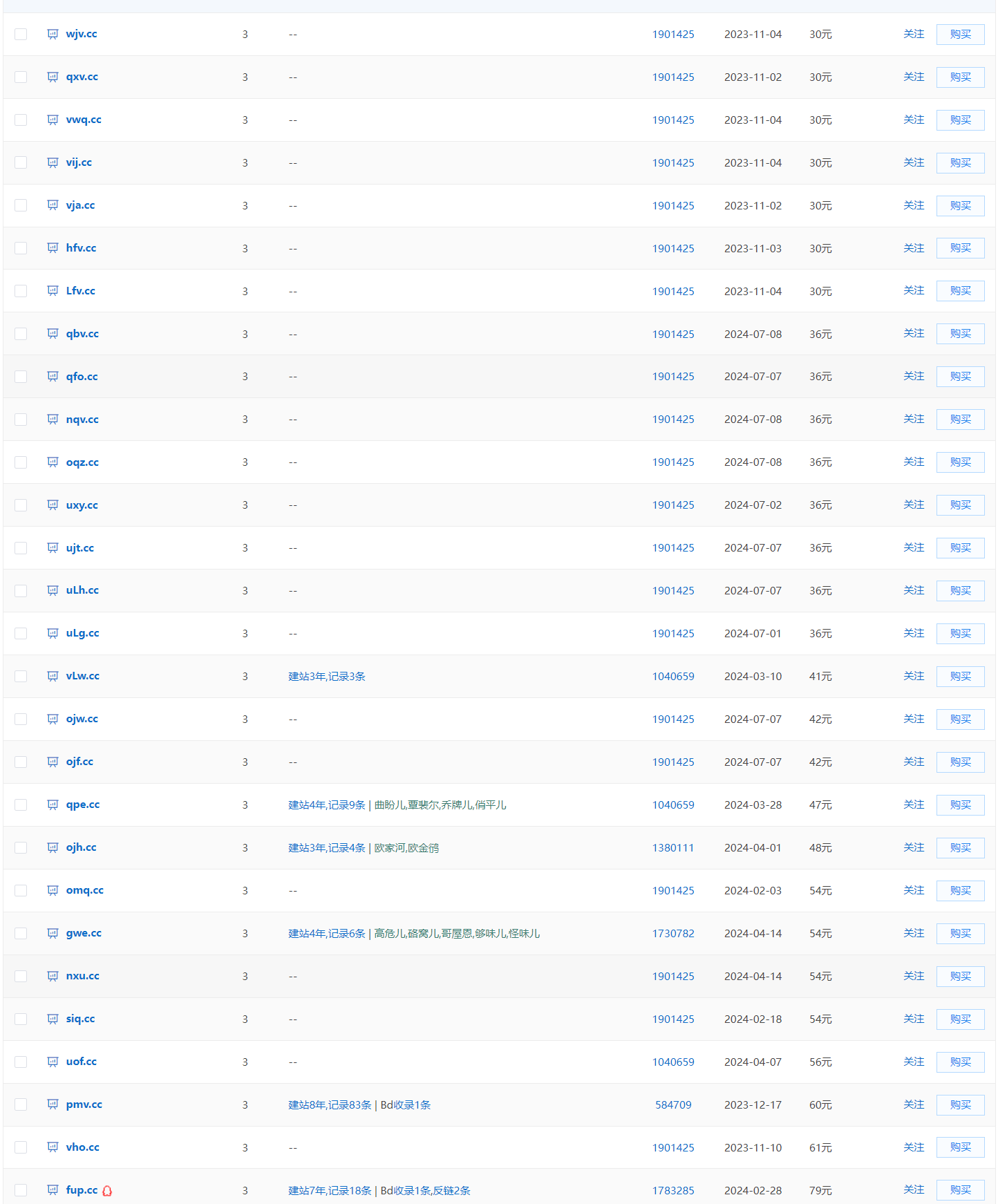Screen dimensions: 1007x1204
Task: Click the icon beside pmv.cc
Action: tap(53, 1104)
